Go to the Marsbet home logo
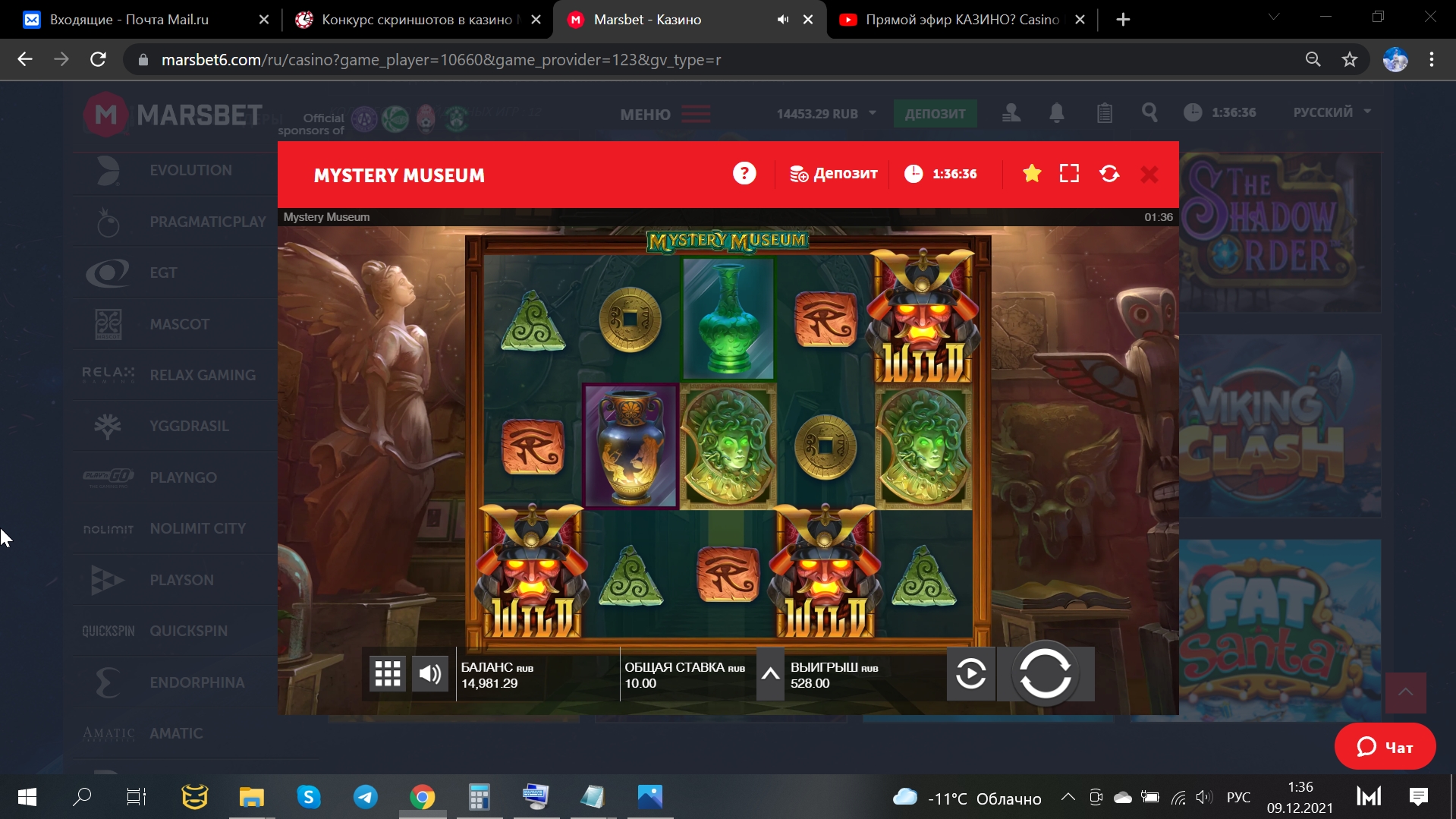The width and height of the screenshot is (1456, 819). click(173, 115)
